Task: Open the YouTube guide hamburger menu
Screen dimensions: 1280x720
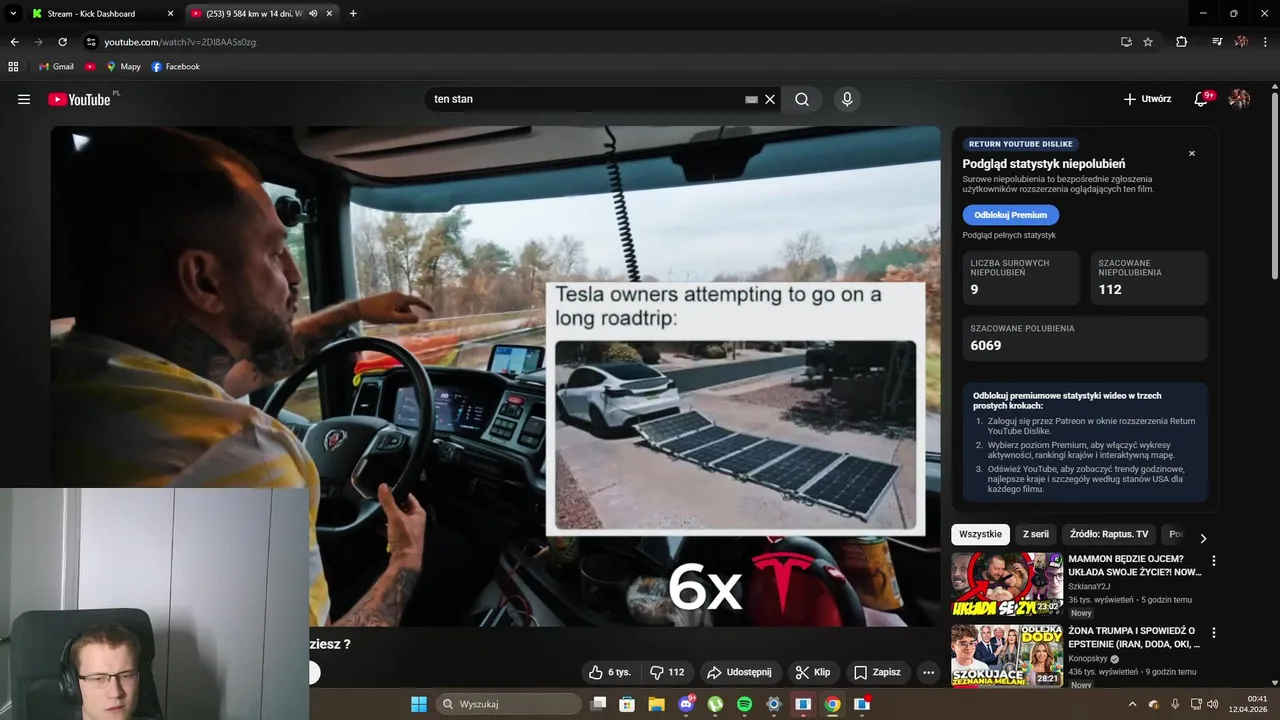Action: coord(24,99)
